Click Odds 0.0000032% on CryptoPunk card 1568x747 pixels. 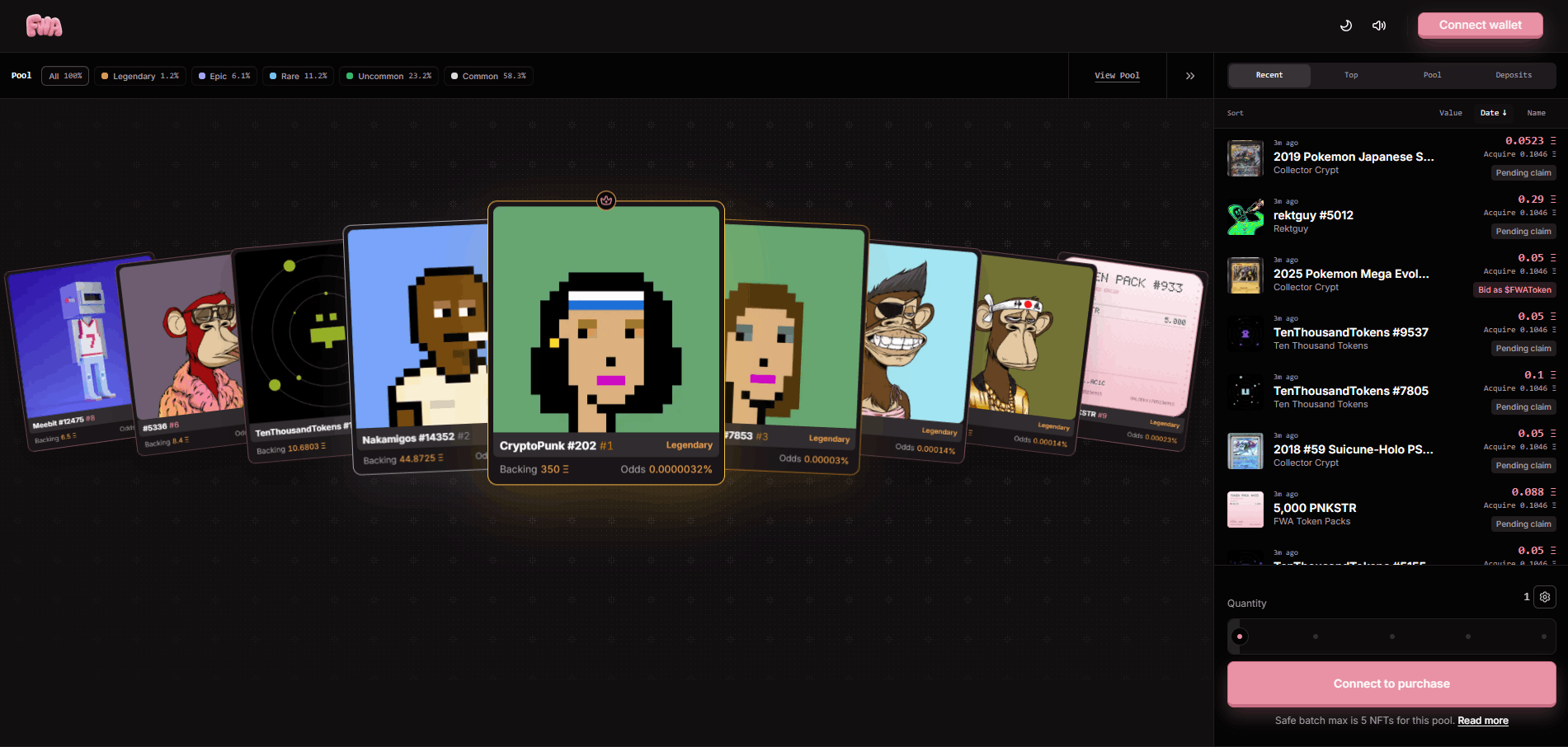[666, 469]
